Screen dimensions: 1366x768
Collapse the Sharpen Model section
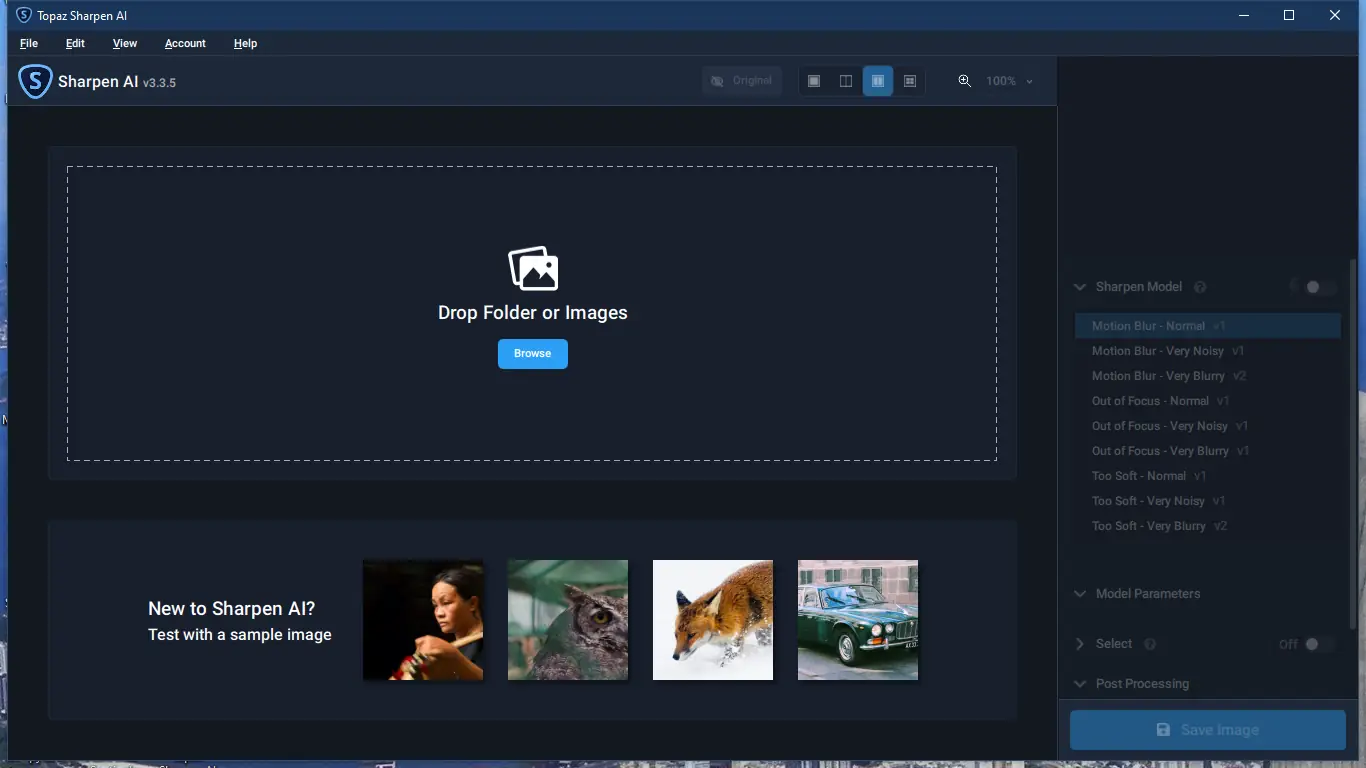tap(1080, 287)
